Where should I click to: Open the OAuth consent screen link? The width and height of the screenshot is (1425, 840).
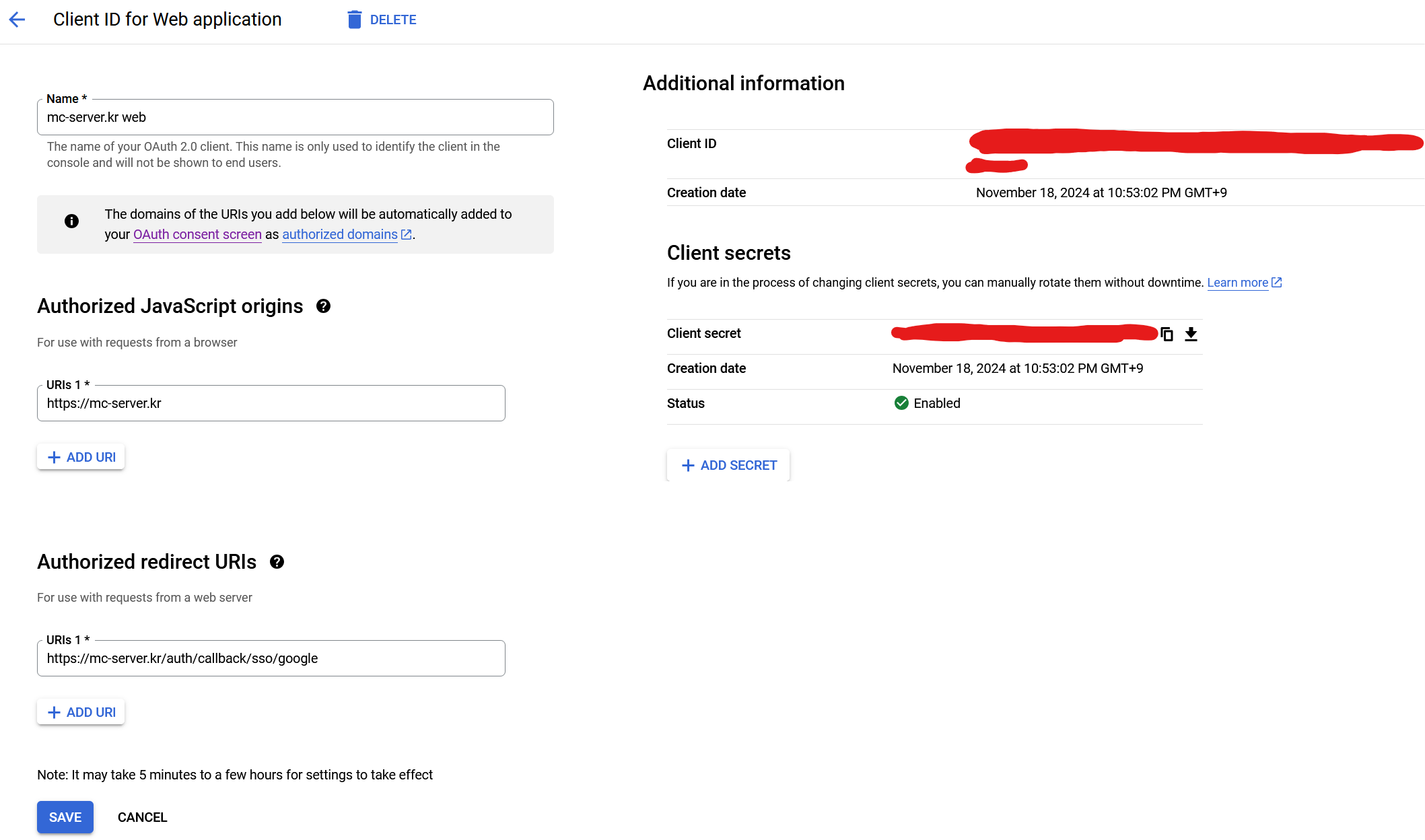(x=197, y=234)
